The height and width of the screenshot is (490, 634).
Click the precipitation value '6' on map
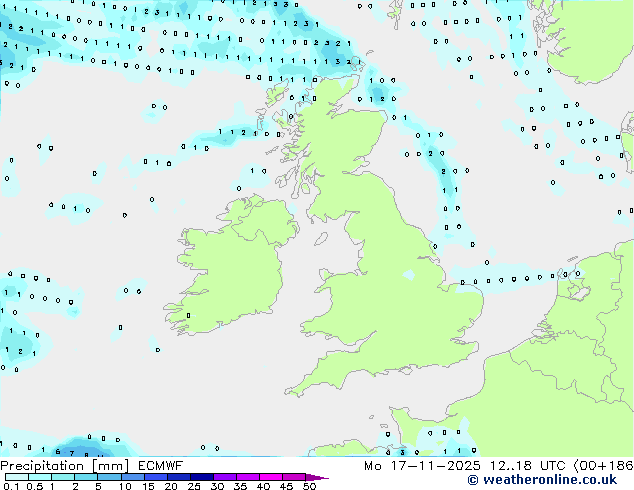pos(58,451)
